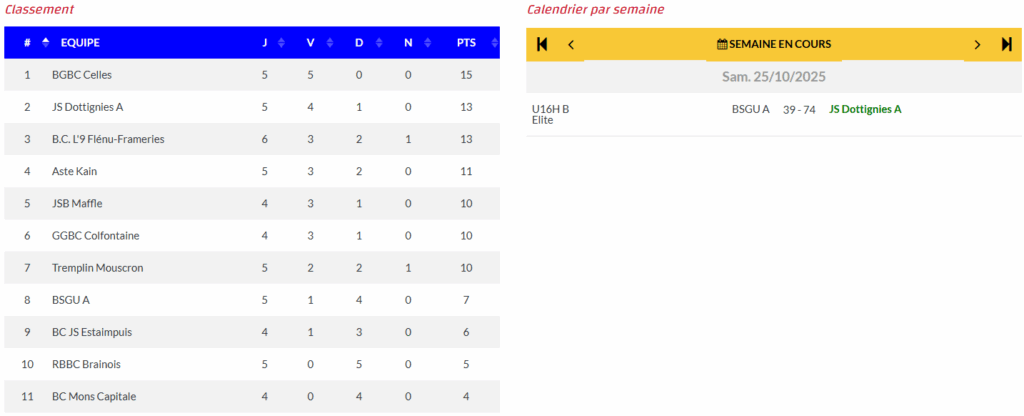Go to the previous week
1024x416 pixels.
[571, 44]
